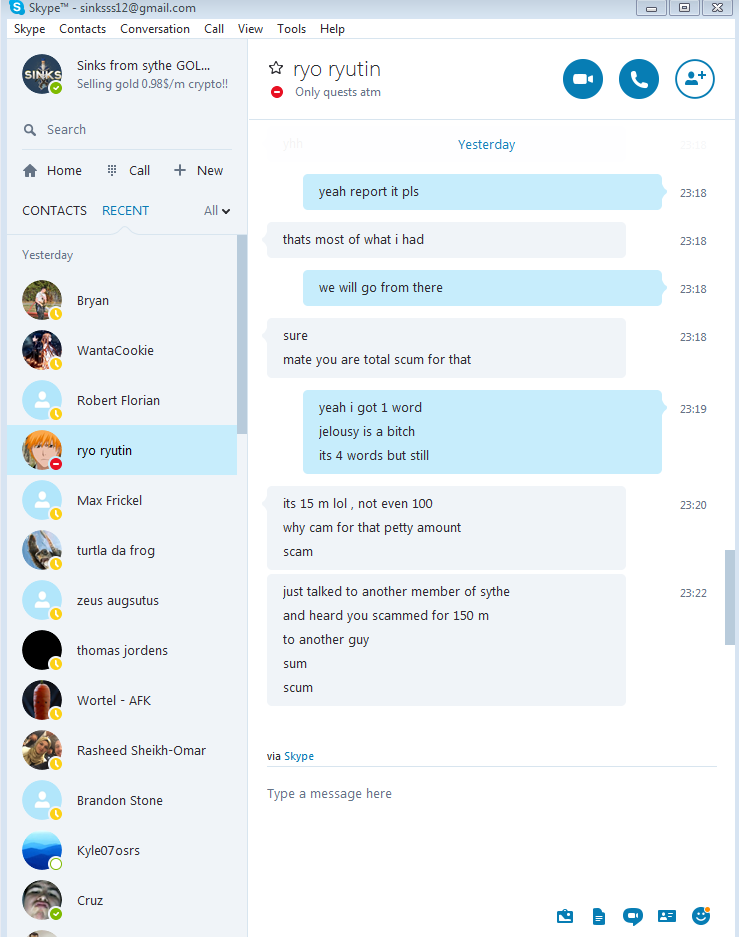
Task: Open the Call dial pad
Action: pos(128,170)
